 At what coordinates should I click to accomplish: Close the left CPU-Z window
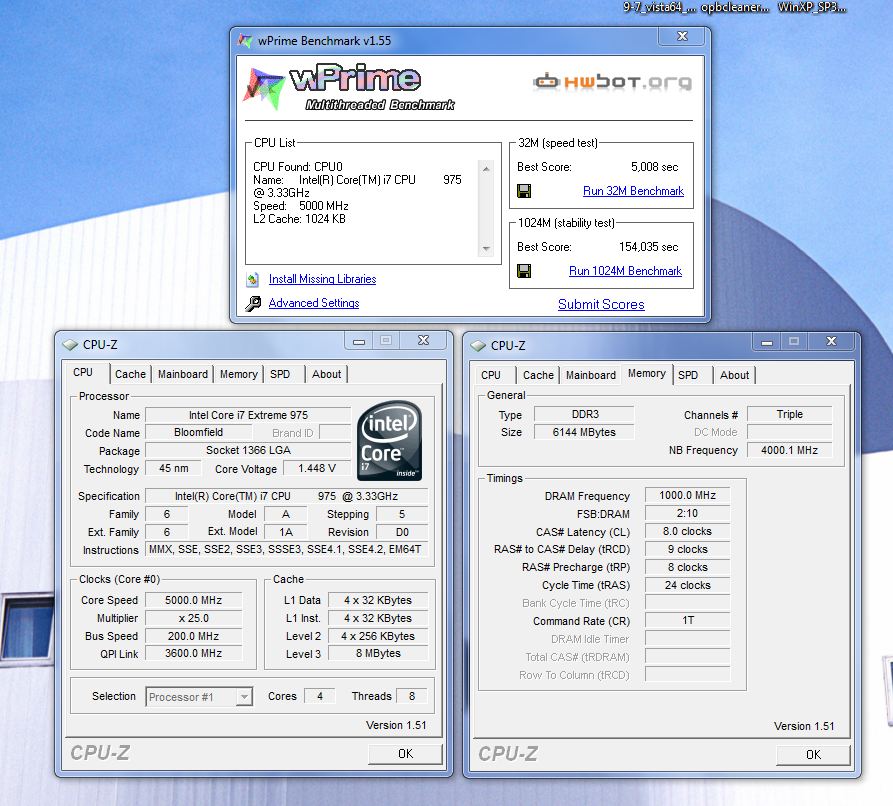tap(423, 341)
